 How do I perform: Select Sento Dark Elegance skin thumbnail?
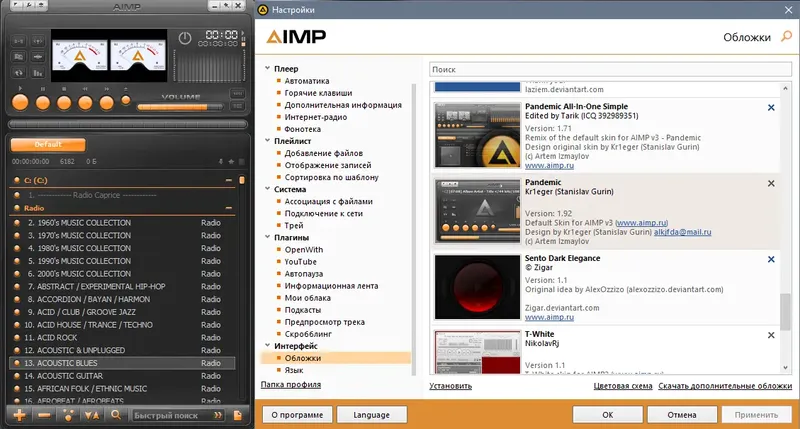[477, 287]
